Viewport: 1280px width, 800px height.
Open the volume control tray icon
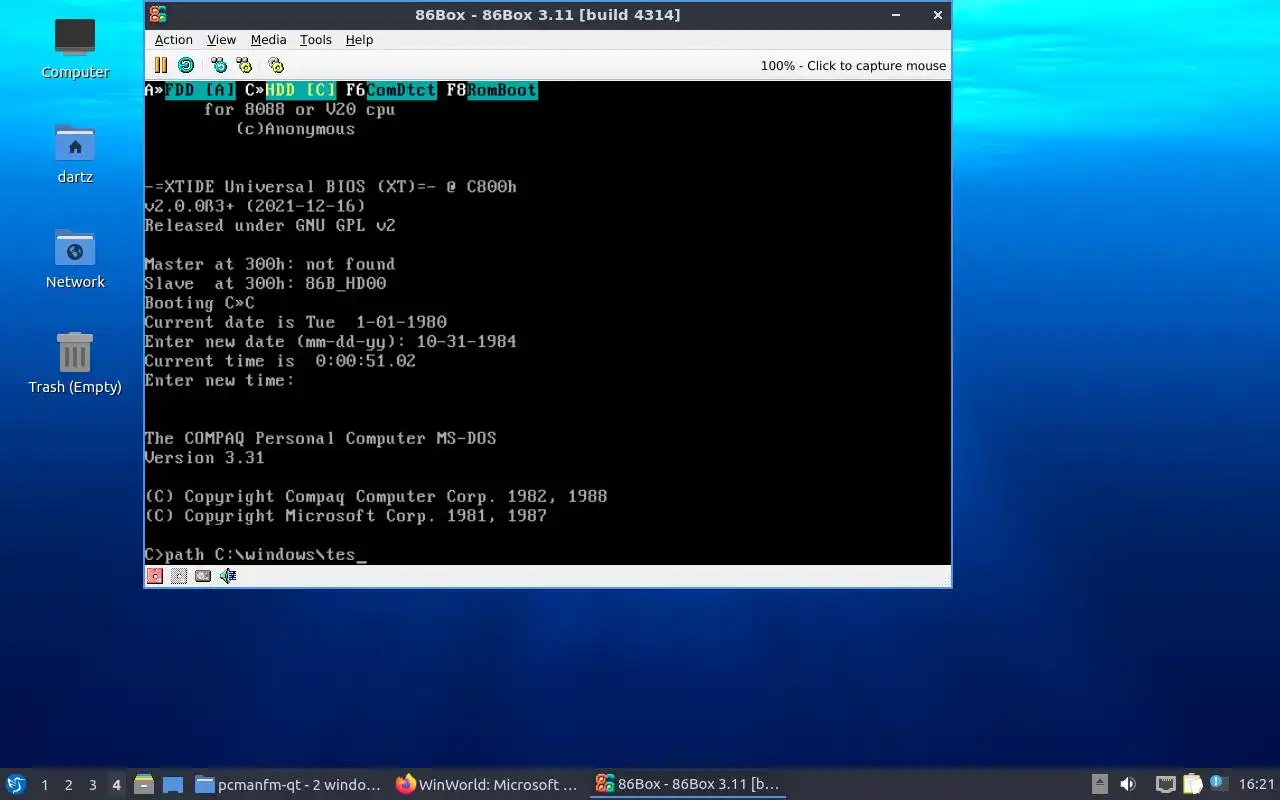(1128, 785)
